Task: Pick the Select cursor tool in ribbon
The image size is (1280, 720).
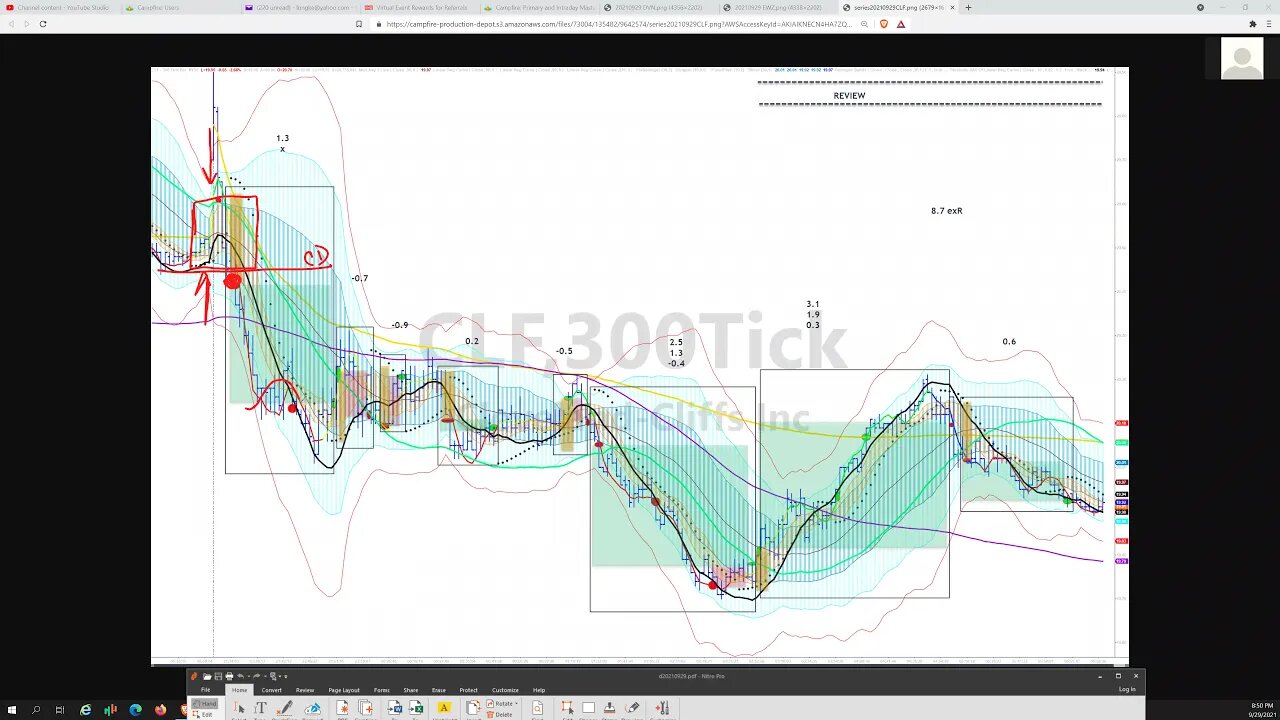Action: (239, 708)
